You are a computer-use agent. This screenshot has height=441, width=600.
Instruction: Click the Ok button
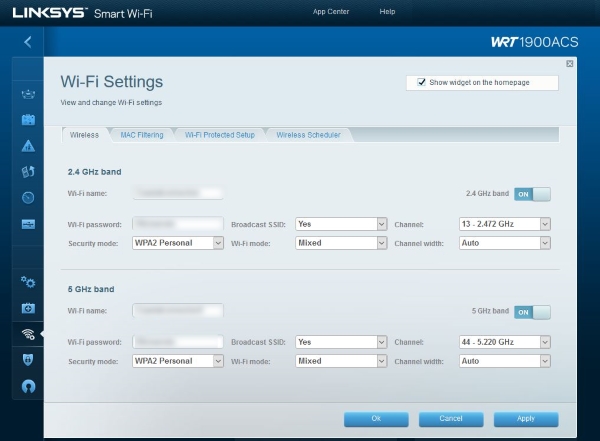tap(376, 419)
